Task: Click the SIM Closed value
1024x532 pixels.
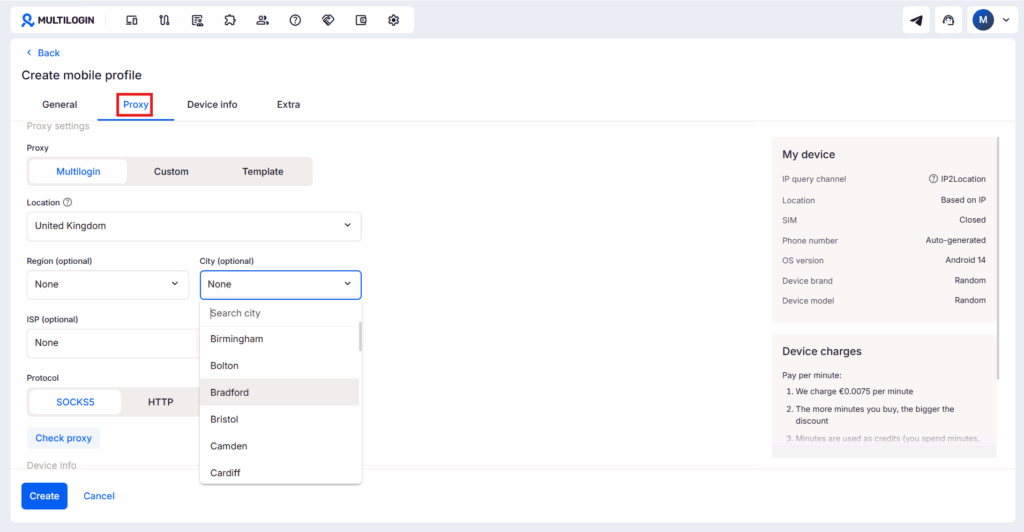Action: click(972, 220)
